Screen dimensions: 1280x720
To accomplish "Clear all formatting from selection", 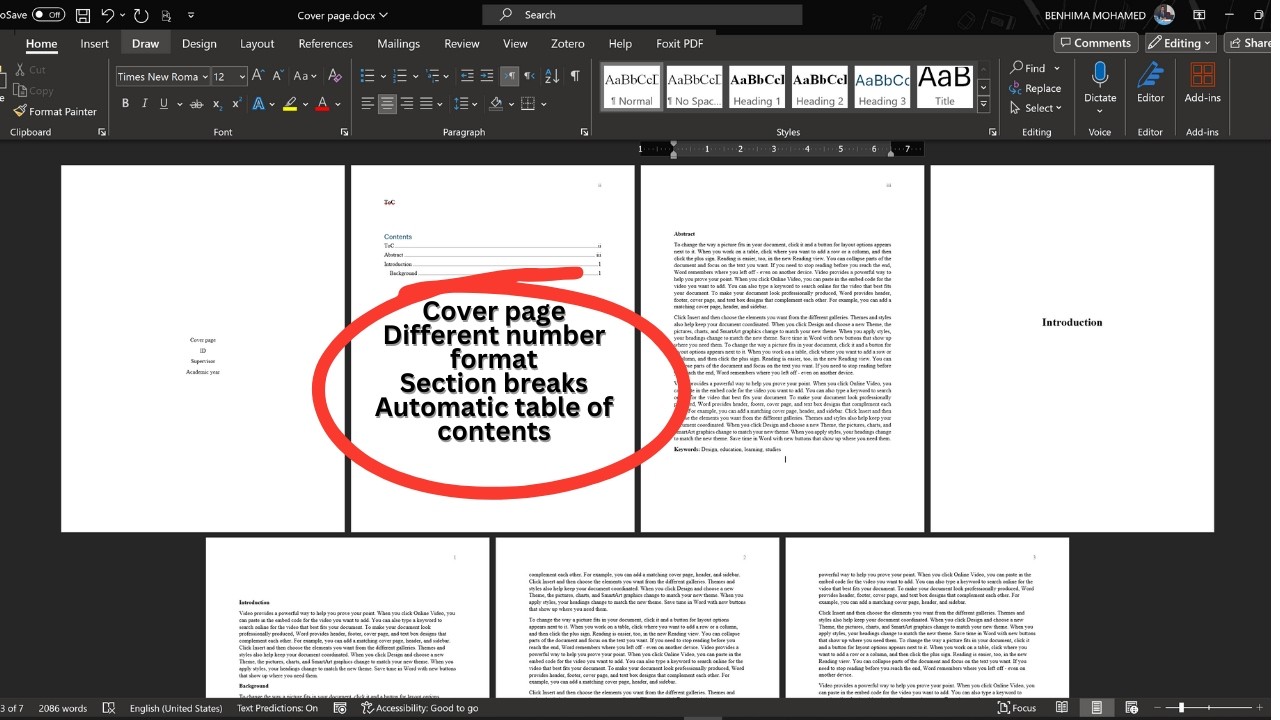I will [336, 76].
